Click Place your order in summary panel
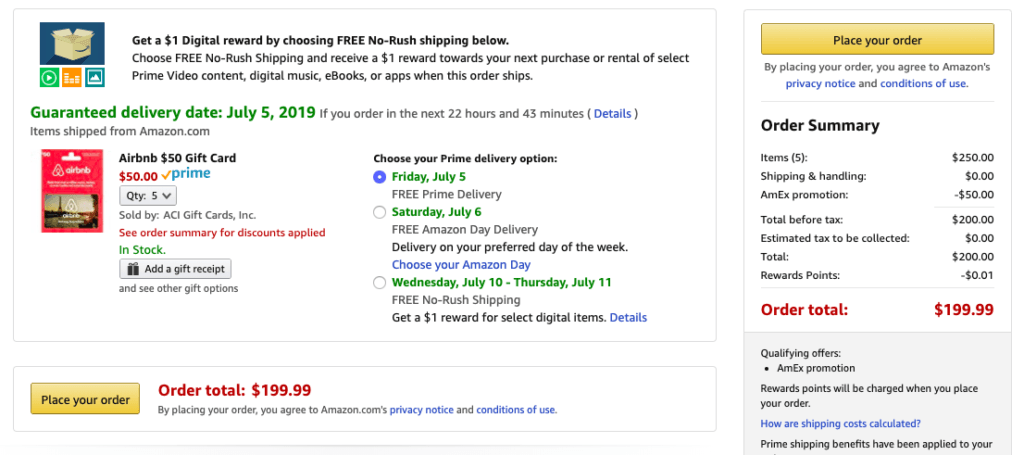 (877, 39)
